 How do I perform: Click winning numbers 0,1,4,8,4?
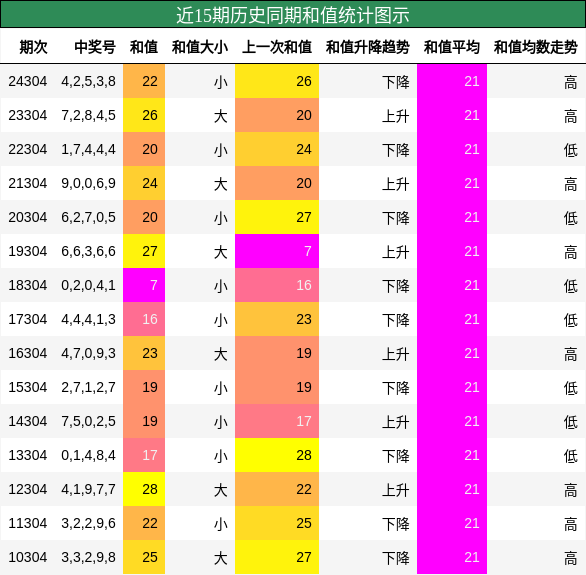click(89, 455)
